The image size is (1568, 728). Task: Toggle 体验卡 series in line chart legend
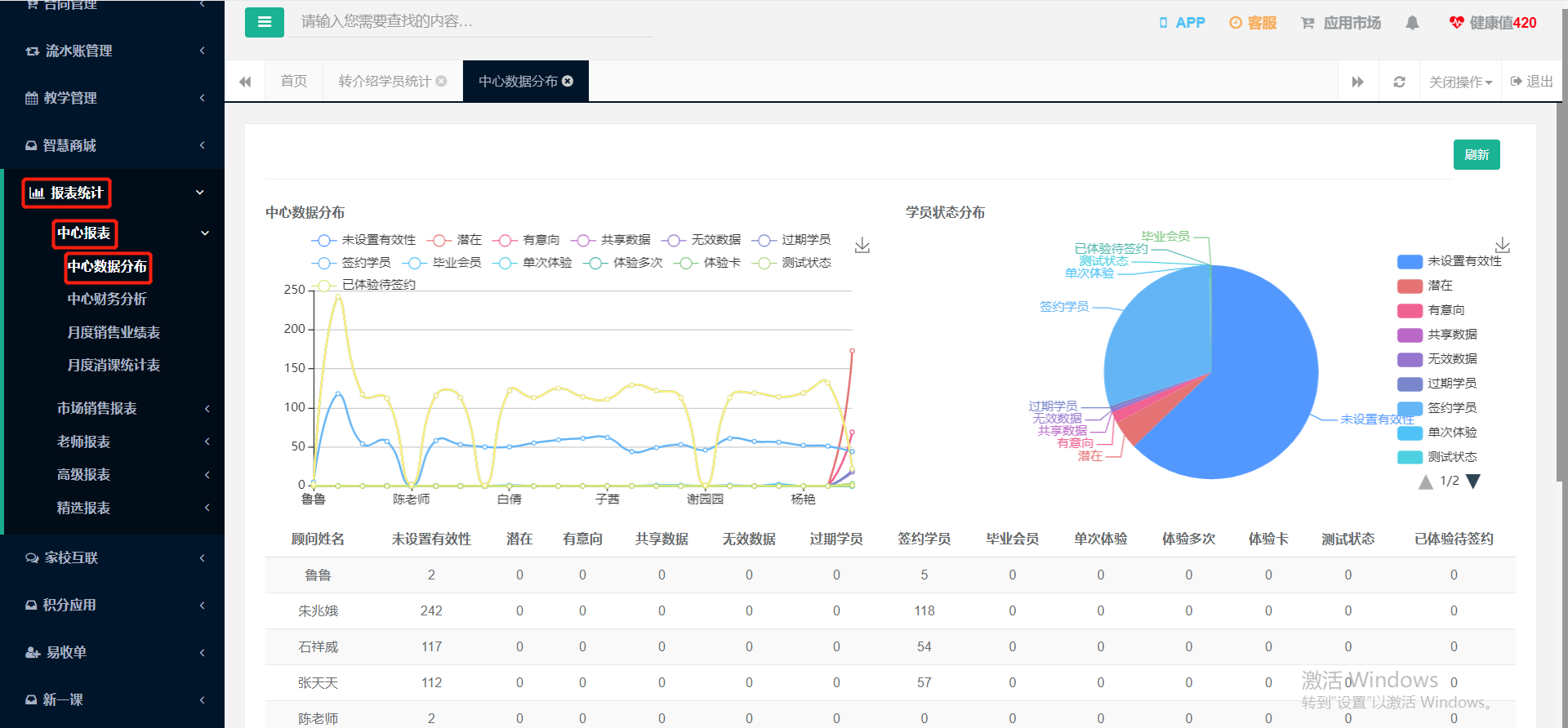click(707, 263)
